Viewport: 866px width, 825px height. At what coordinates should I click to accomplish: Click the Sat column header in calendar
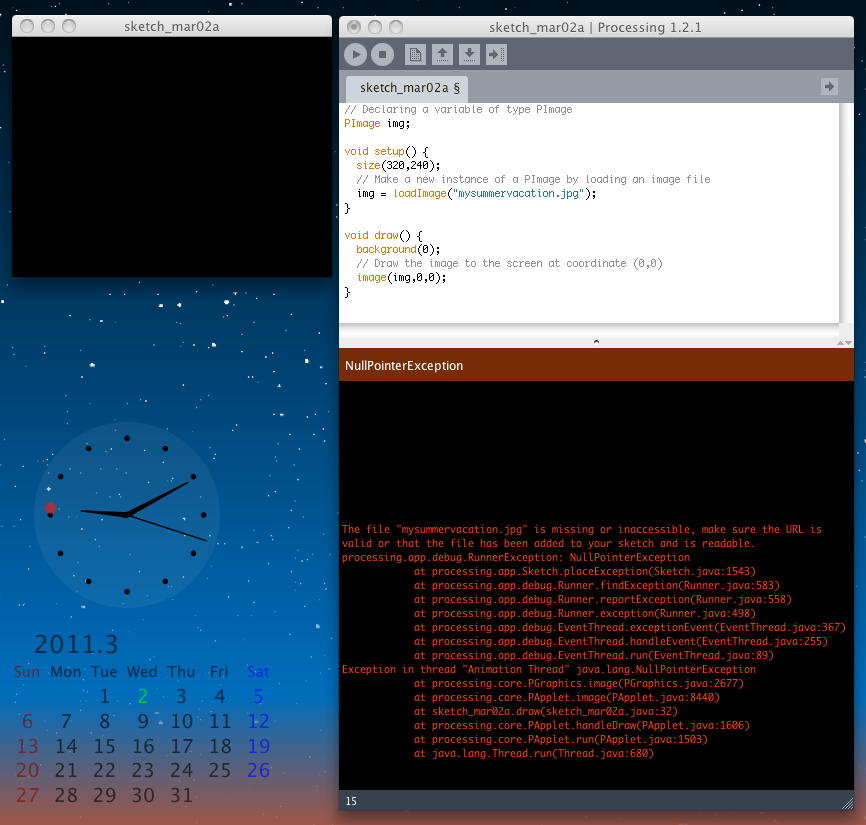[x=258, y=671]
